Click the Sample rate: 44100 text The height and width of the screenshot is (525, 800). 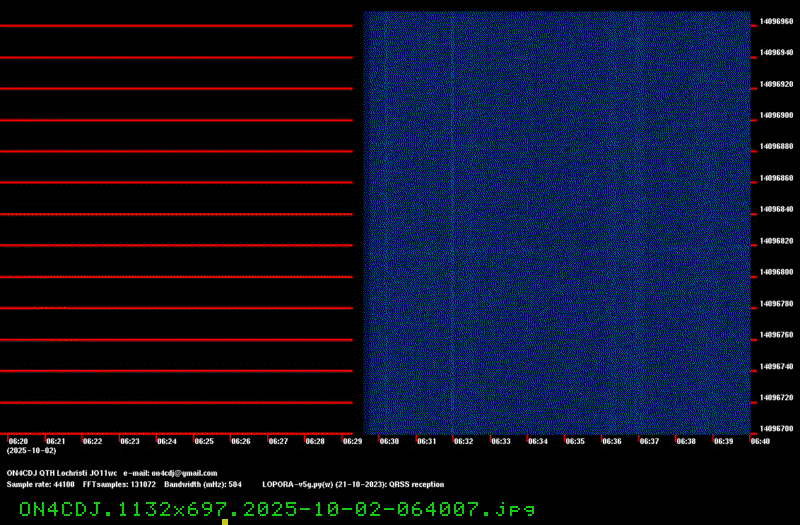coord(41,484)
